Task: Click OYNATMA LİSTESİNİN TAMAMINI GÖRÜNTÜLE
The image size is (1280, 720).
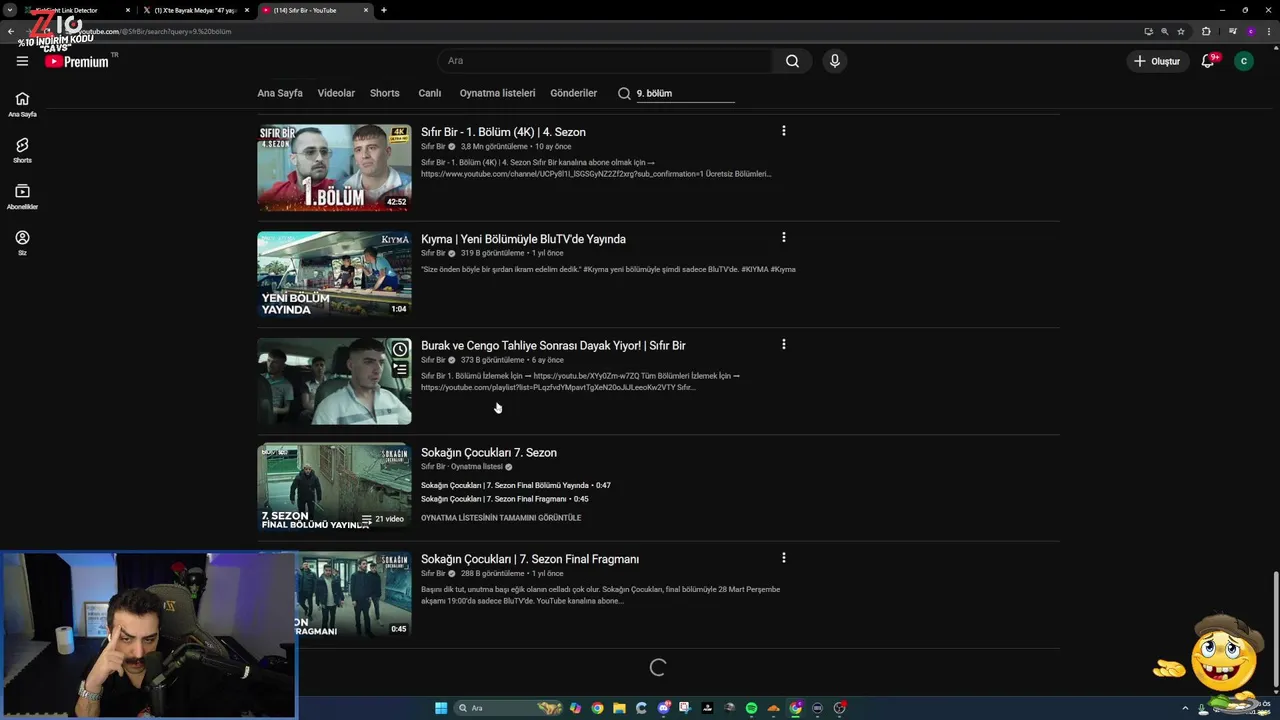Action: (x=501, y=518)
